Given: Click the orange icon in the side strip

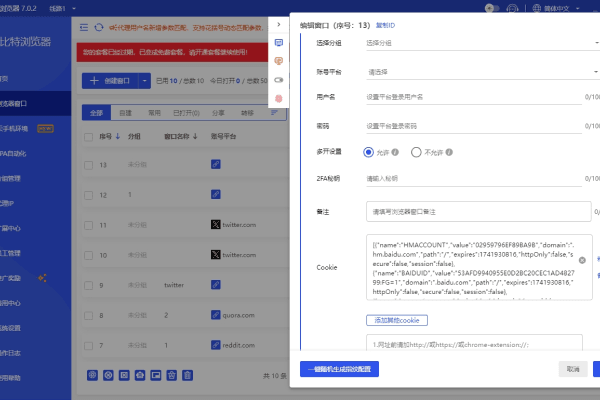Looking at the screenshot, I should [x=279, y=60].
